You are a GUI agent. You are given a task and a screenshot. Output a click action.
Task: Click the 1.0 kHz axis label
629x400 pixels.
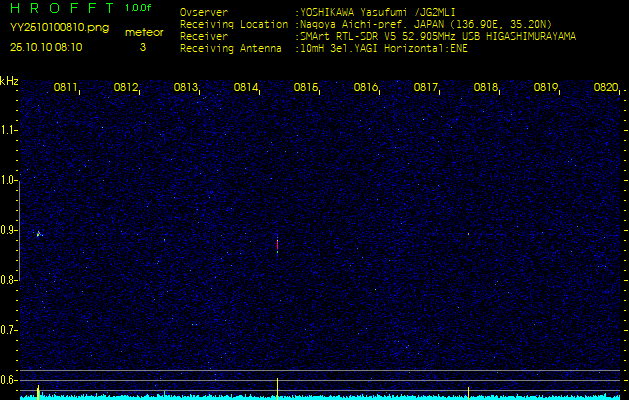(9, 180)
